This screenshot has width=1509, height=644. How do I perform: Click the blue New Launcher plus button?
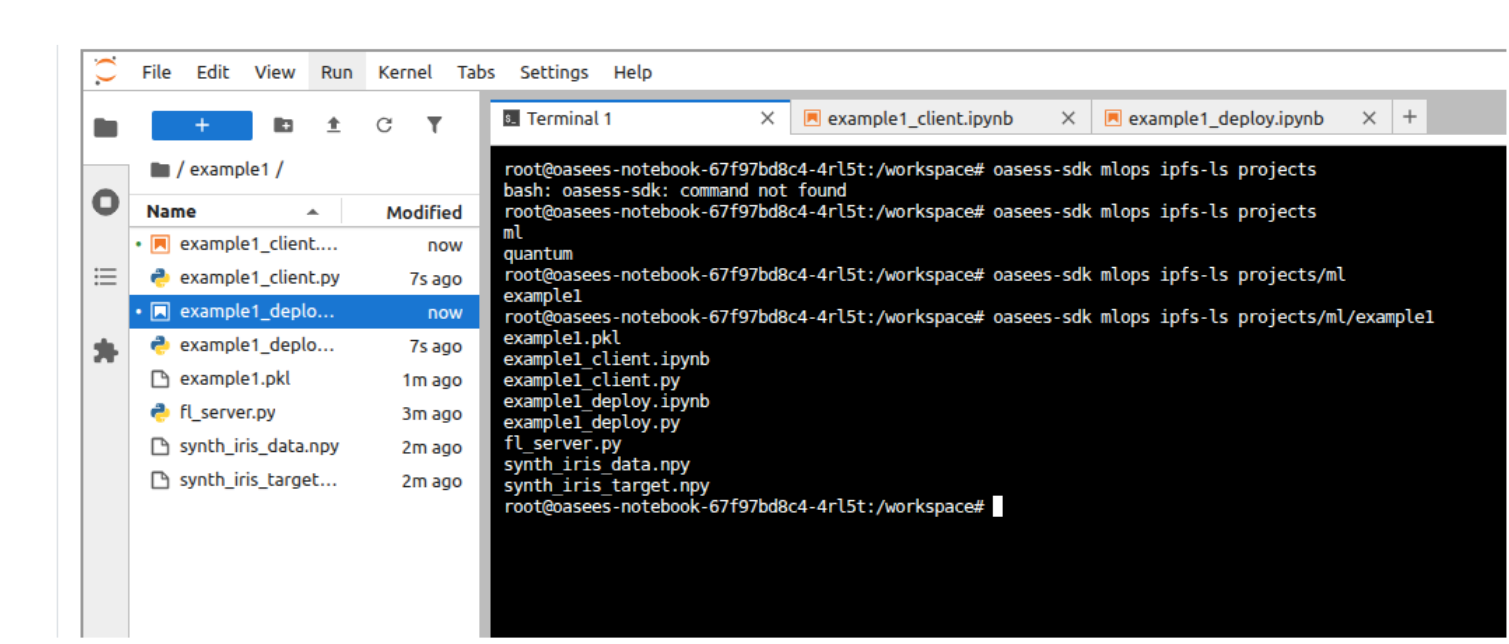202,125
